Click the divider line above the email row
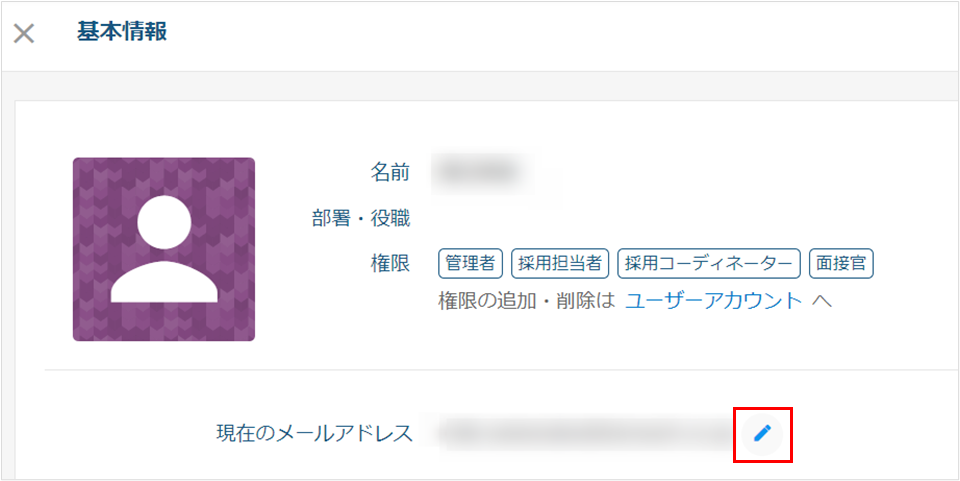Viewport: 960px width, 481px height. [x=502, y=370]
